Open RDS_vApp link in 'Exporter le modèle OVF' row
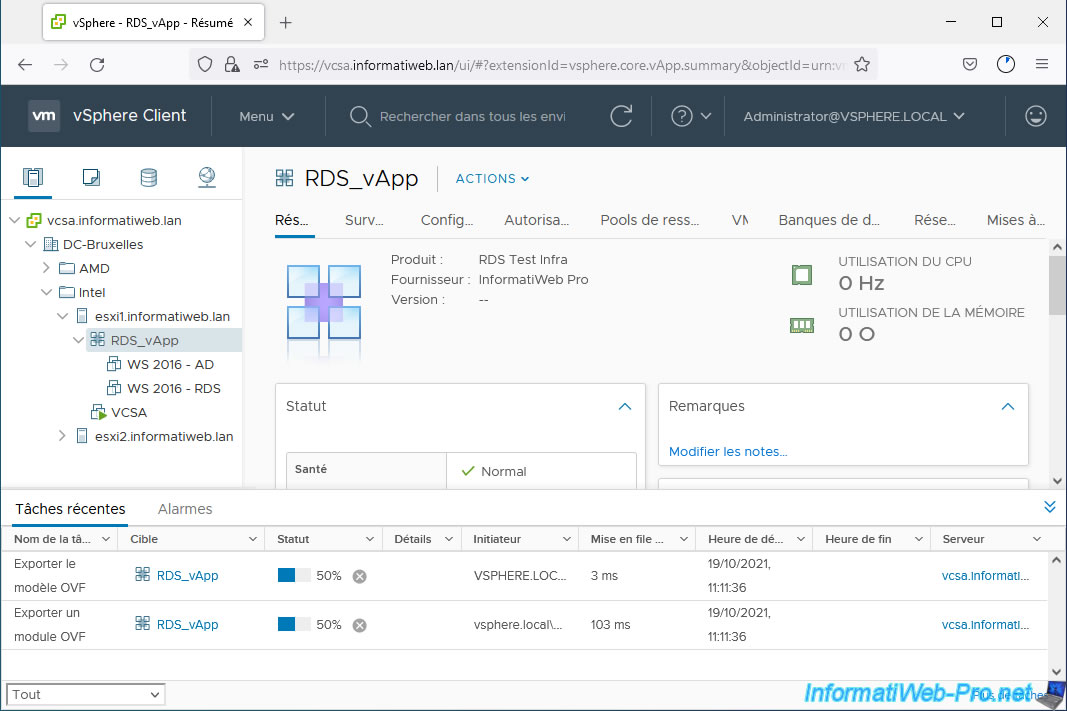 [187, 576]
